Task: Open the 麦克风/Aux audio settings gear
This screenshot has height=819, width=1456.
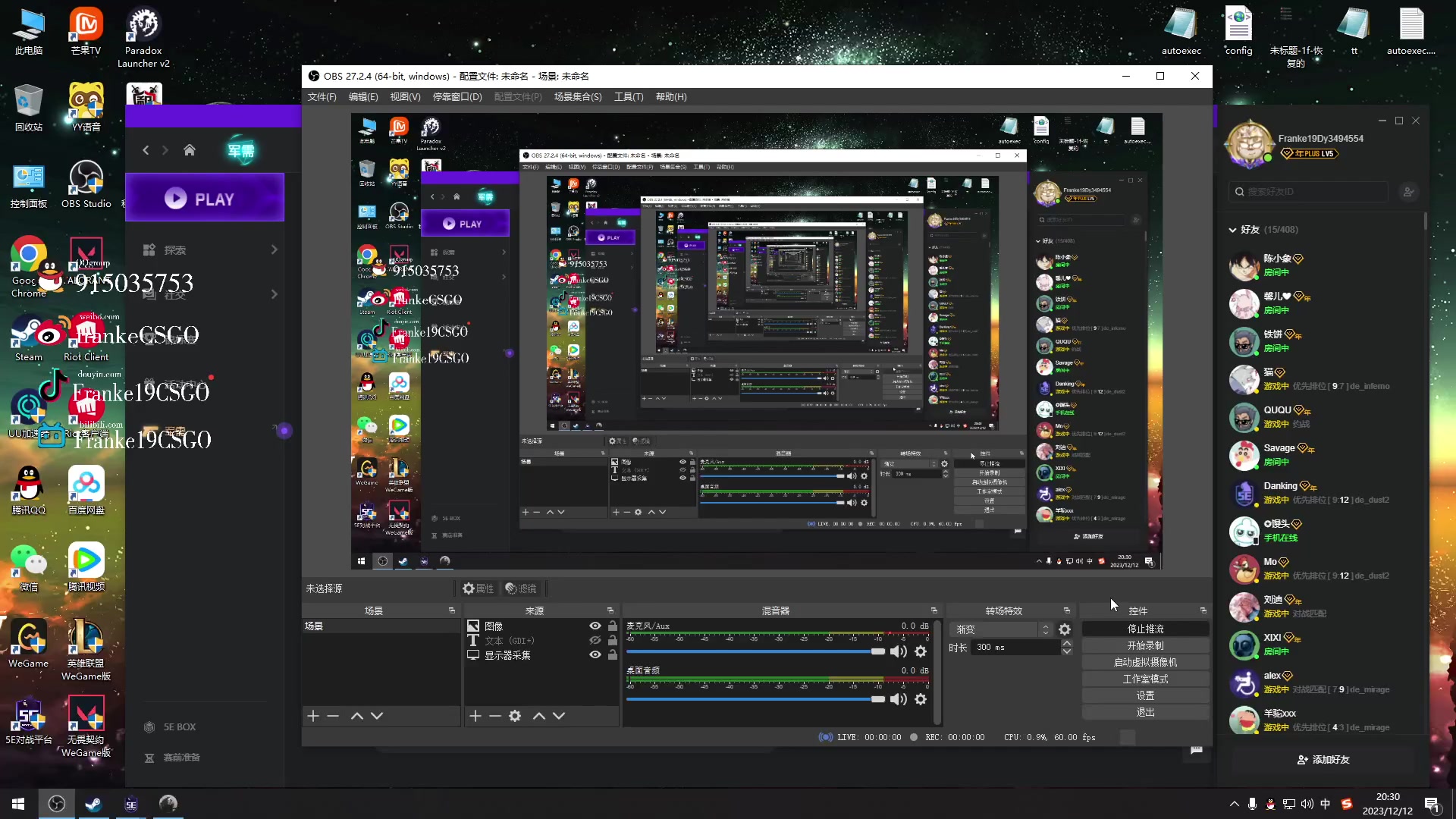Action: pyautogui.click(x=921, y=651)
